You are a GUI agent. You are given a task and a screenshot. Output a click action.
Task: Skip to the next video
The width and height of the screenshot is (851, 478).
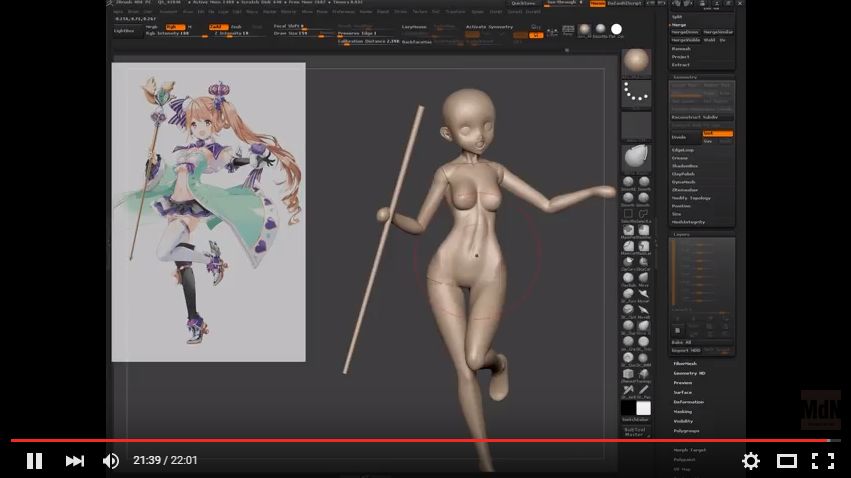tap(75, 461)
